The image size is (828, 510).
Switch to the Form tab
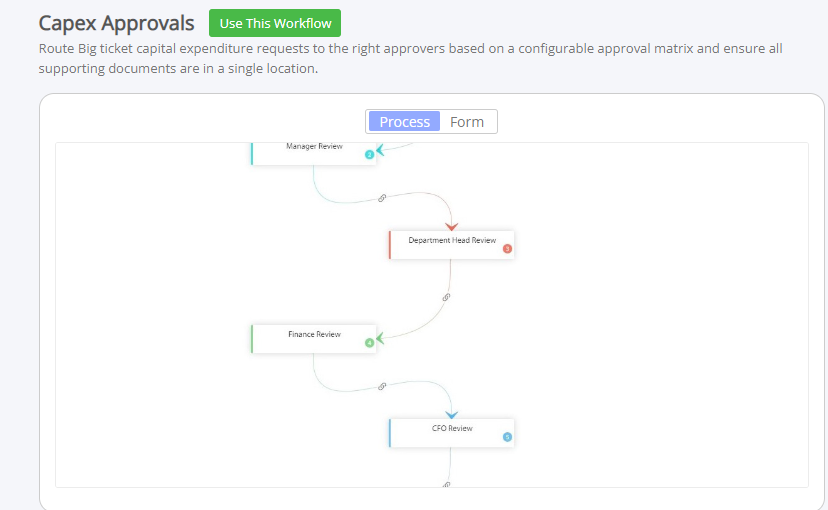(467, 121)
